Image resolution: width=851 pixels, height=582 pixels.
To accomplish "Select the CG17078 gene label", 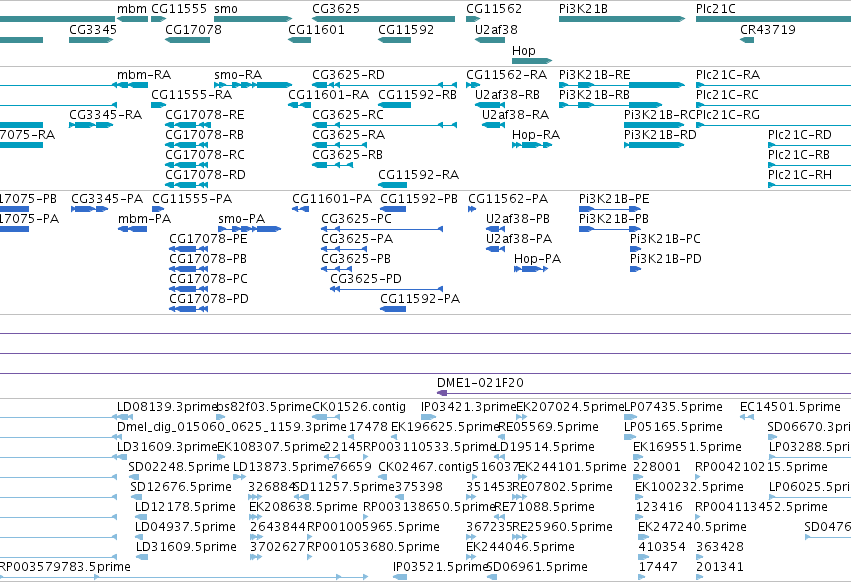I will tap(193, 29).
